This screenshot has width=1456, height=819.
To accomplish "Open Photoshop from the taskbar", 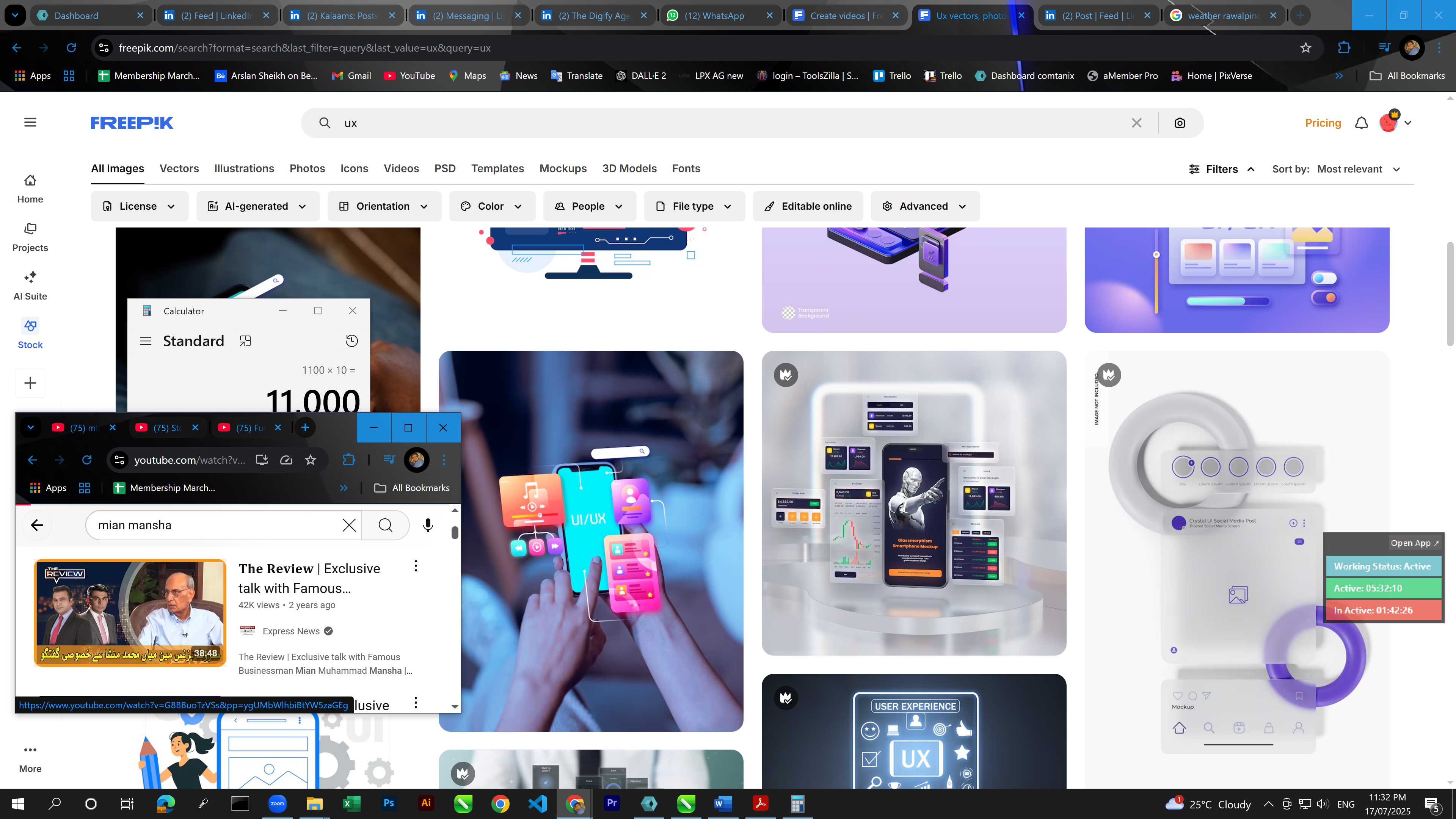I will (388, 803).
